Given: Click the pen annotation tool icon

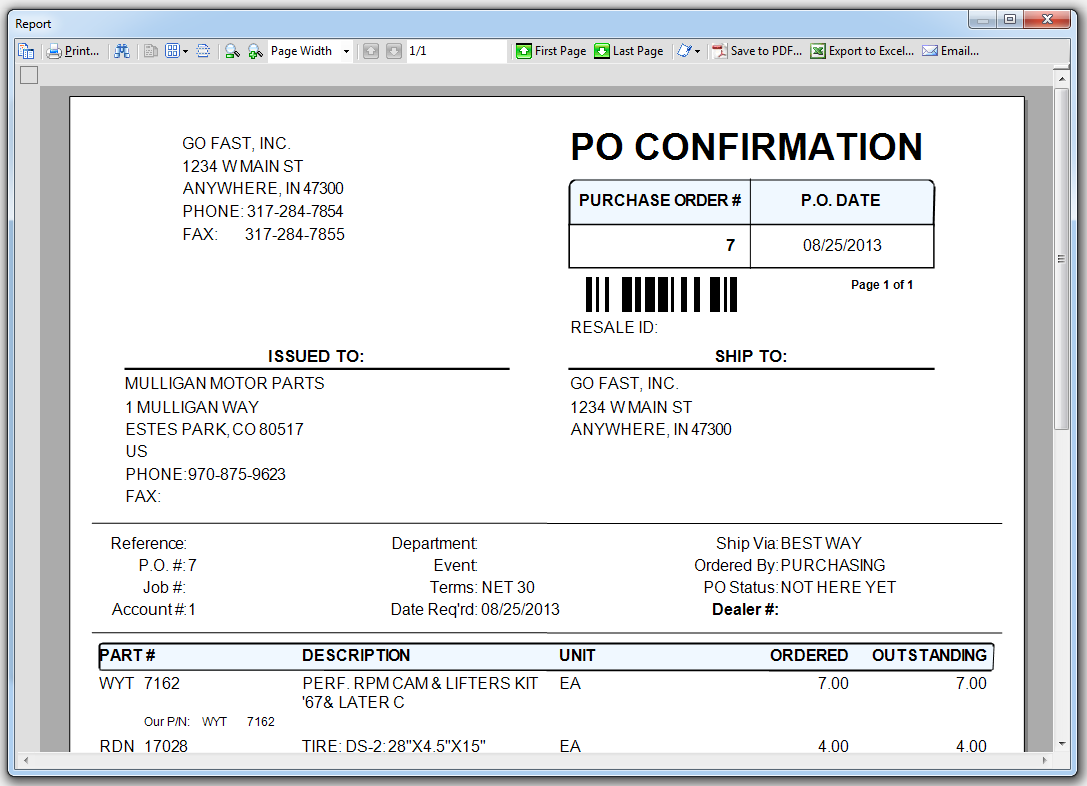Looking at the screenshot, I should tap(684, 51).
